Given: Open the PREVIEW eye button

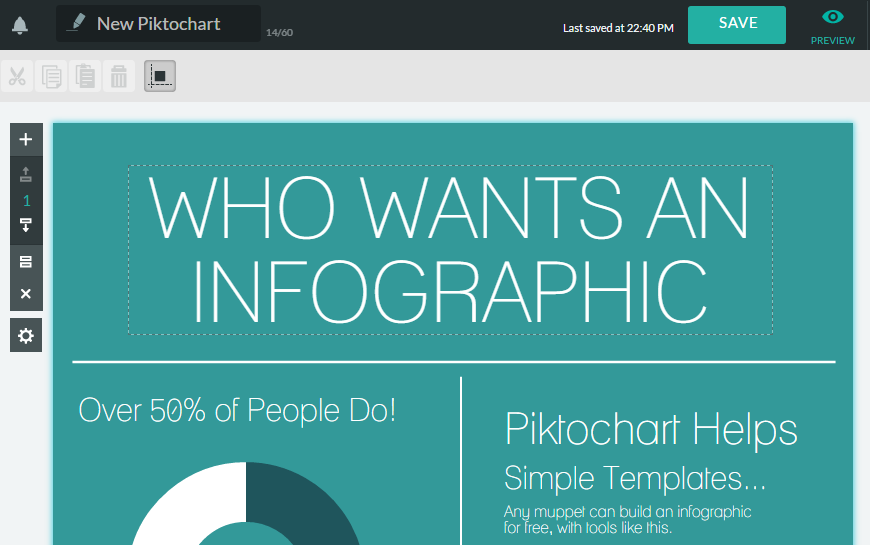Looking at the screenshot, I should (x=832, y=27).
